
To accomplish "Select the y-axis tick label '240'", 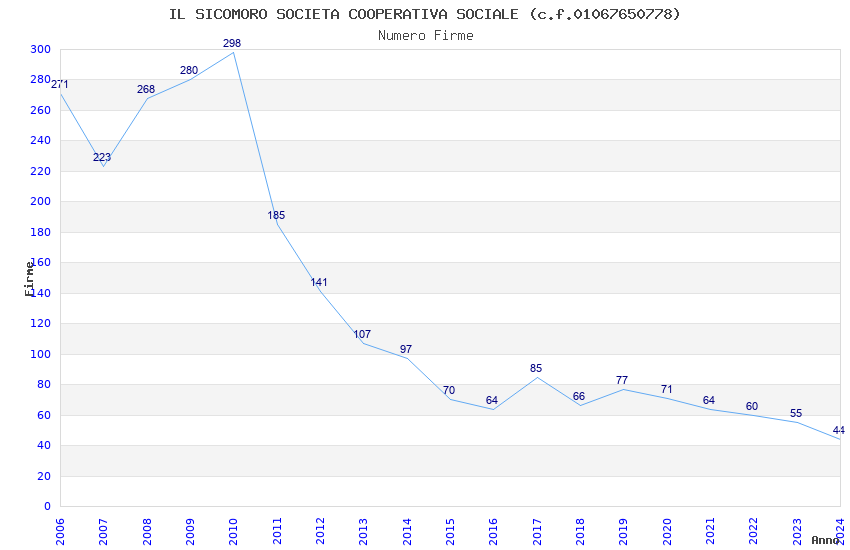I will (41, 140).
